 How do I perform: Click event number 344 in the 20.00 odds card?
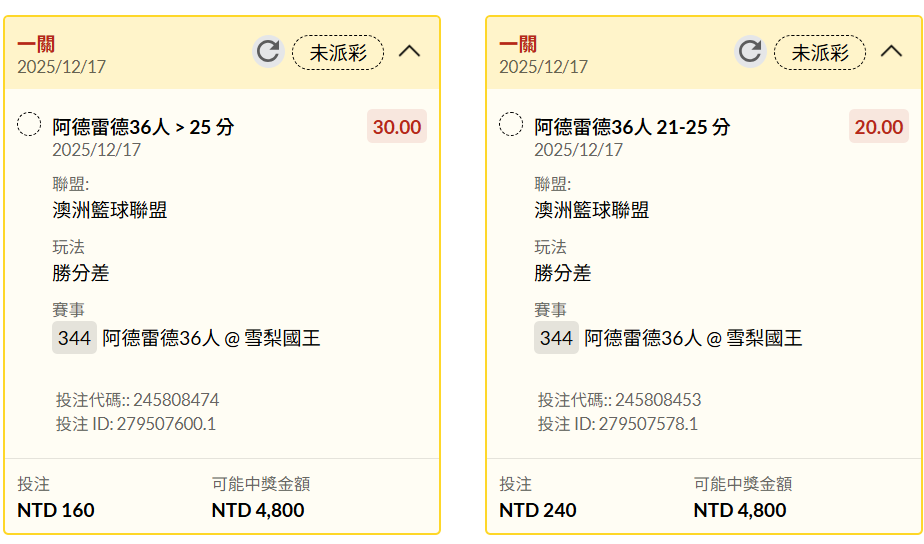point(556,338)
